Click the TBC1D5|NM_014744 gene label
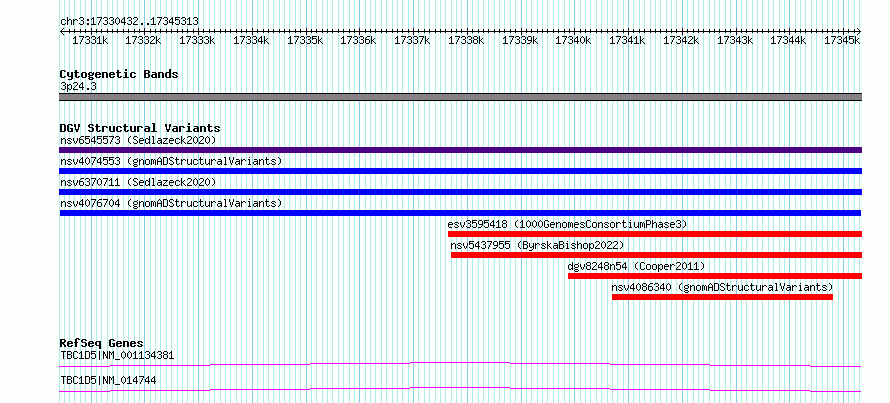Viewport: 890px width, 403px height. (108, 380)
